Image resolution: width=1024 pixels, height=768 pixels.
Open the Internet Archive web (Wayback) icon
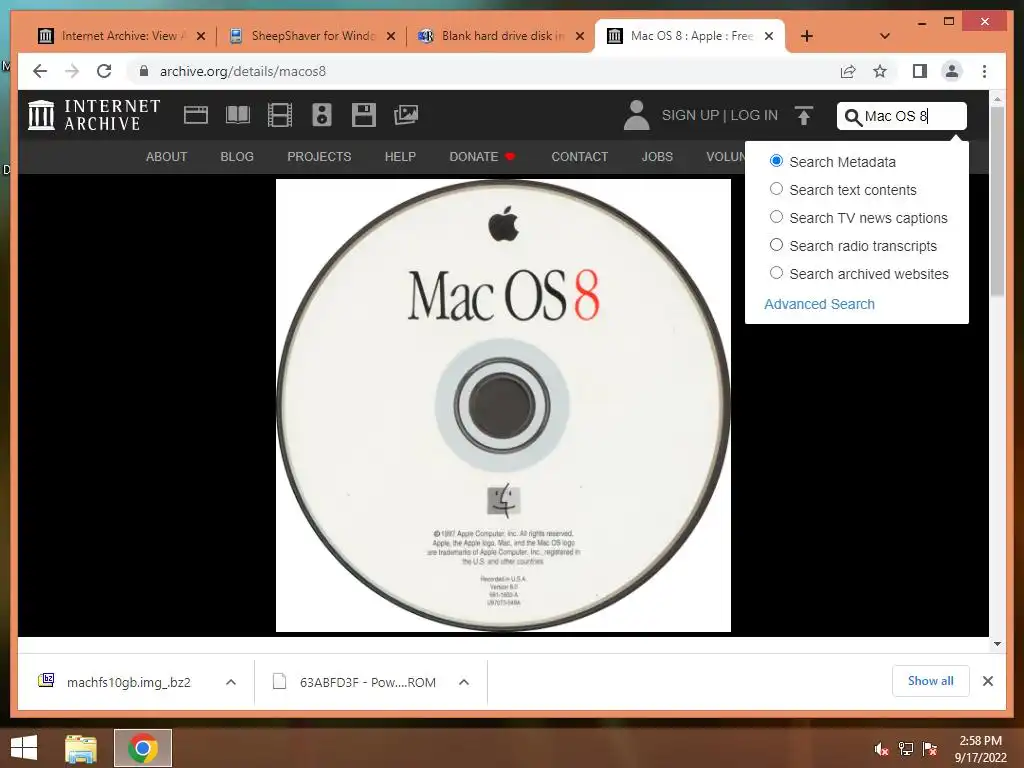tap(196, 115)
